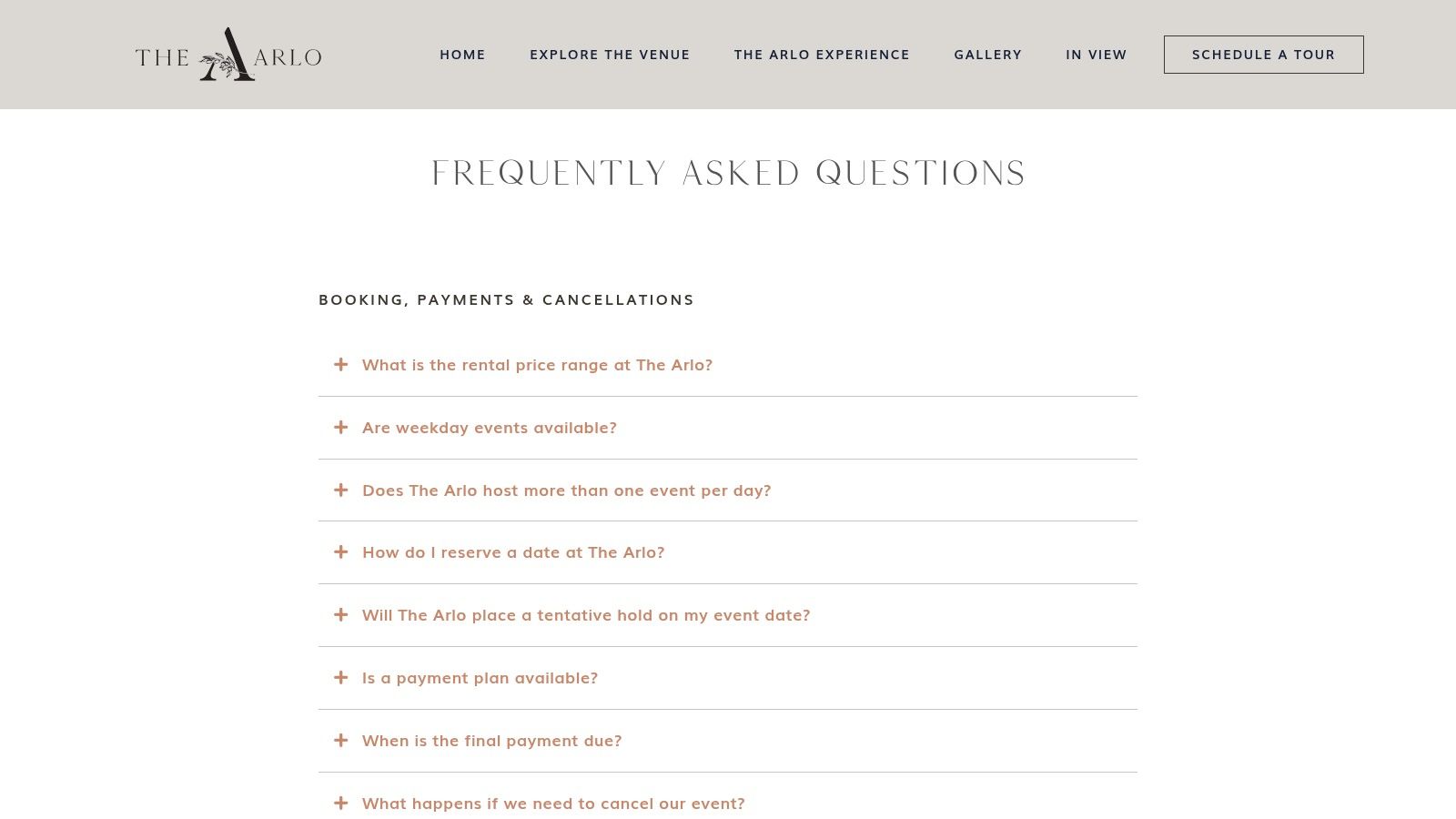Open The Arlo Experience menu item
This screenshot has height=819, width=1456.
[x=822, y=55]
